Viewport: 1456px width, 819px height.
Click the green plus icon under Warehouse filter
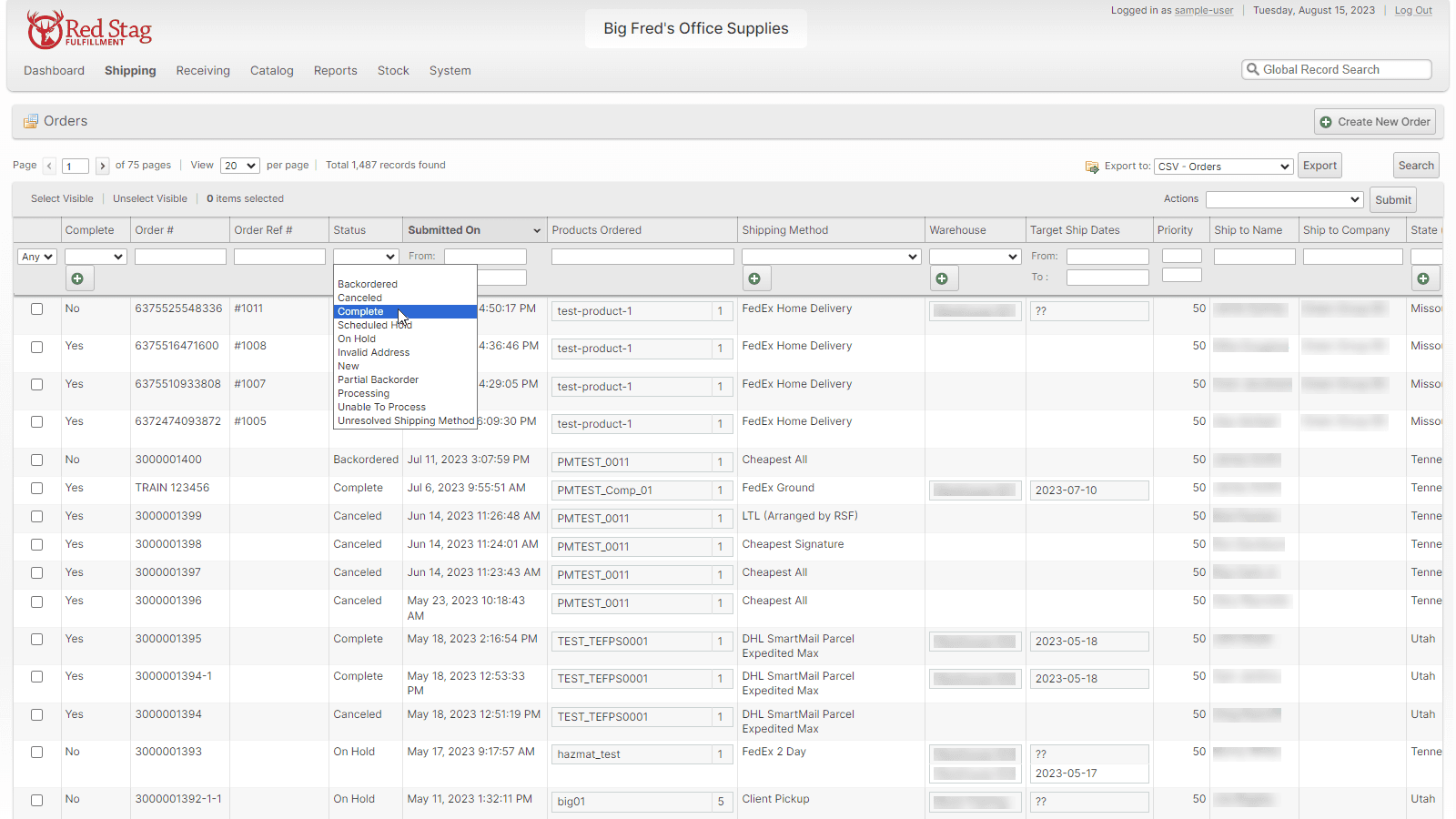click(x=944, y=278)
